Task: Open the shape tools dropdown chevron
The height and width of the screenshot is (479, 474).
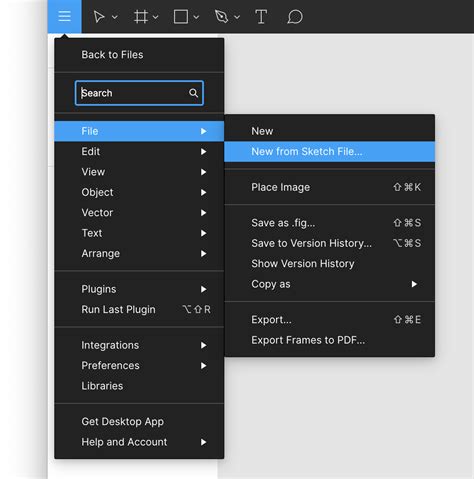Action: tap(196, 17)
